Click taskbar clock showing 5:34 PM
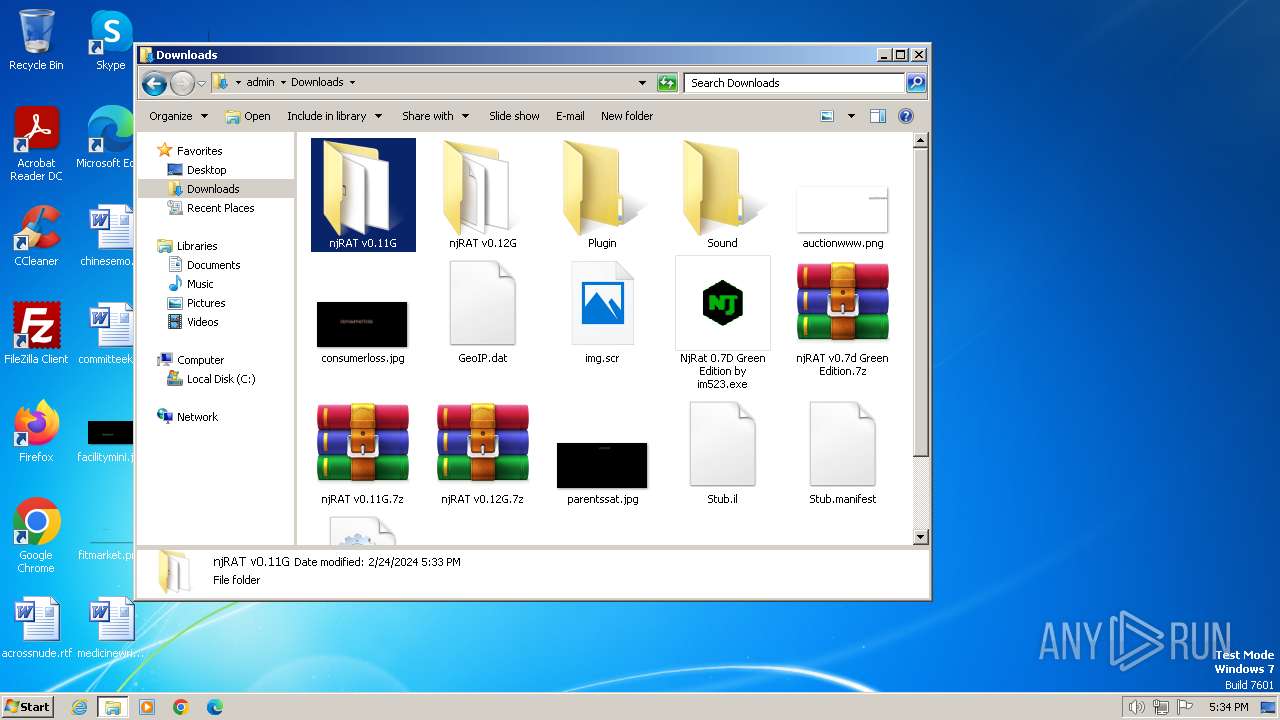Screen dimensions: 1280x720 (1228, 707)
